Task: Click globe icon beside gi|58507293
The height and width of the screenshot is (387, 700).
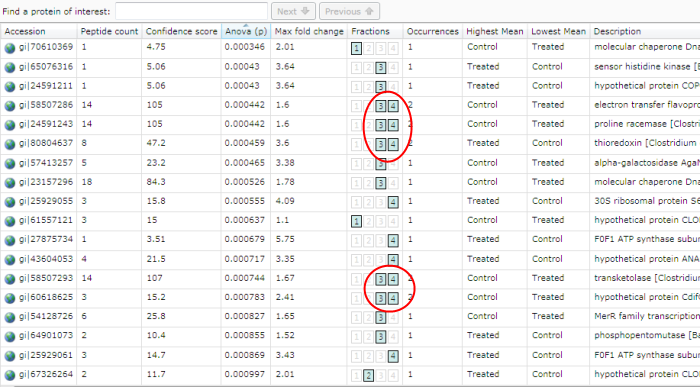Action: 10,279
